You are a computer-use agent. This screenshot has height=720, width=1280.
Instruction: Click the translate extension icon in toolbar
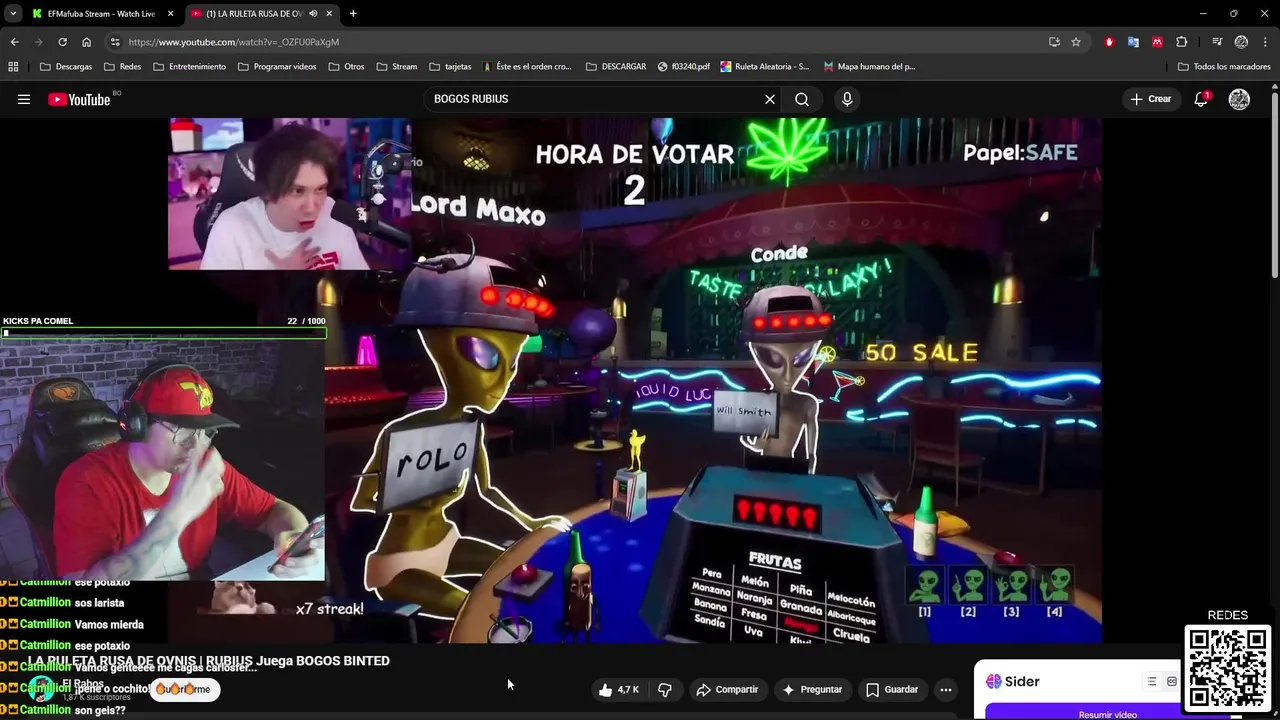click(x=1133, y=42)
